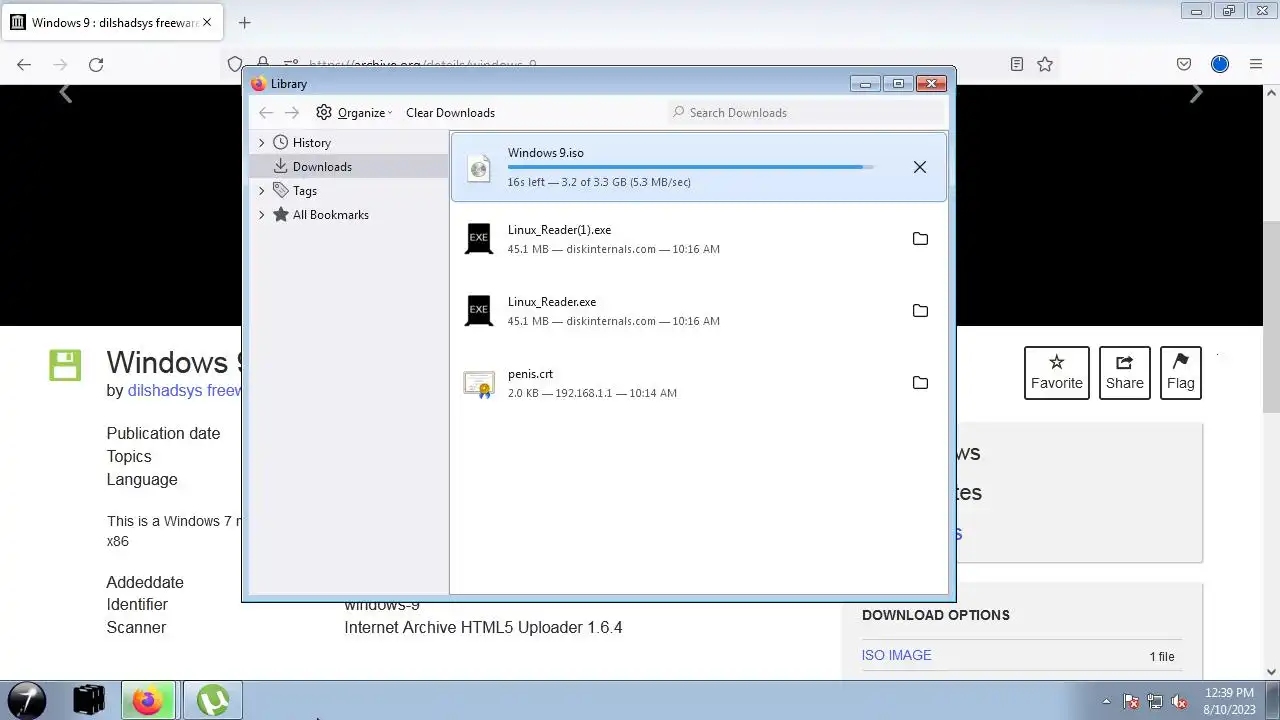Click the Windows 9.iso download progress bar
The image size is (1280, 720).
coord(690,167)
